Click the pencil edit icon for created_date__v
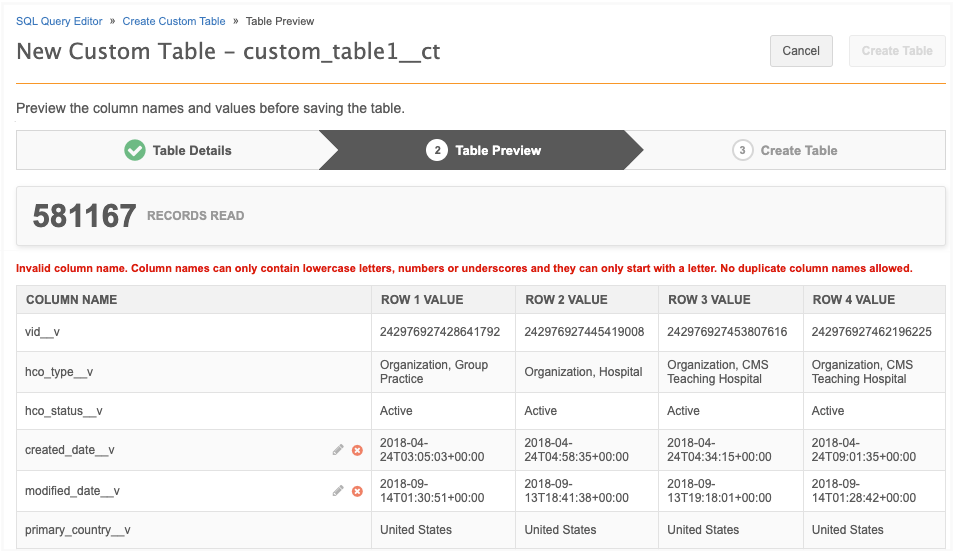 [x=338, y=450]
